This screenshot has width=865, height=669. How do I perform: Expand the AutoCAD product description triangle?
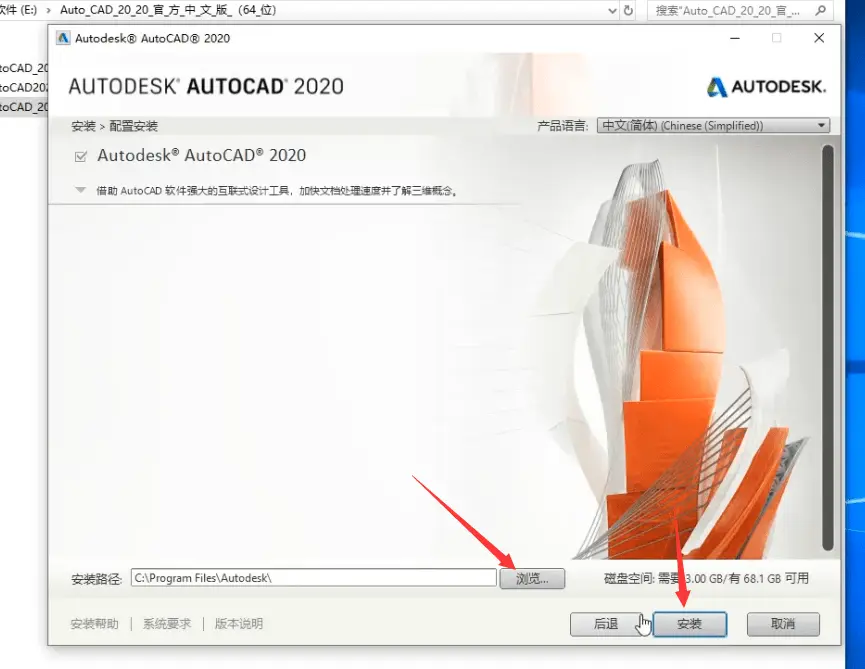[81, 190]
